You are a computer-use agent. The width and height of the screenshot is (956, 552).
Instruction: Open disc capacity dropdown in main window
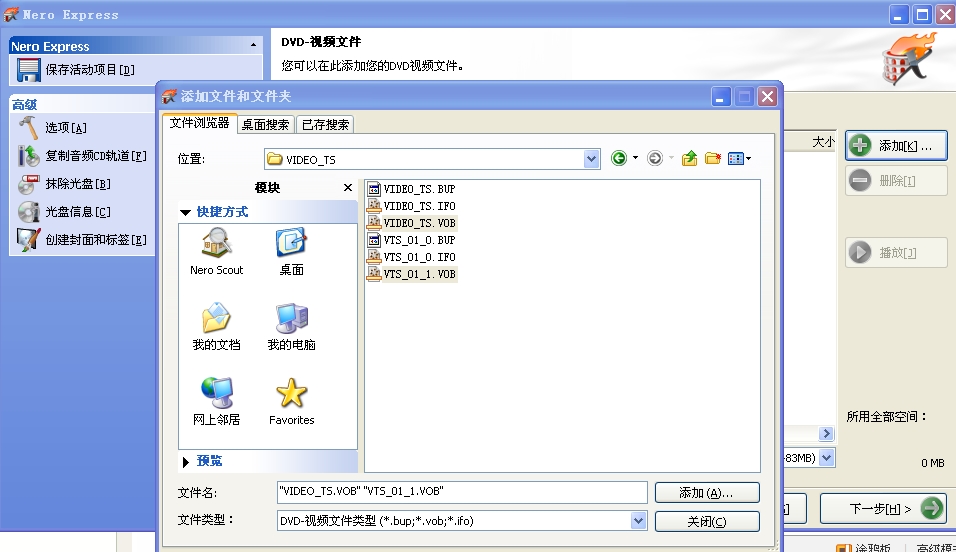tap(827, 457)
